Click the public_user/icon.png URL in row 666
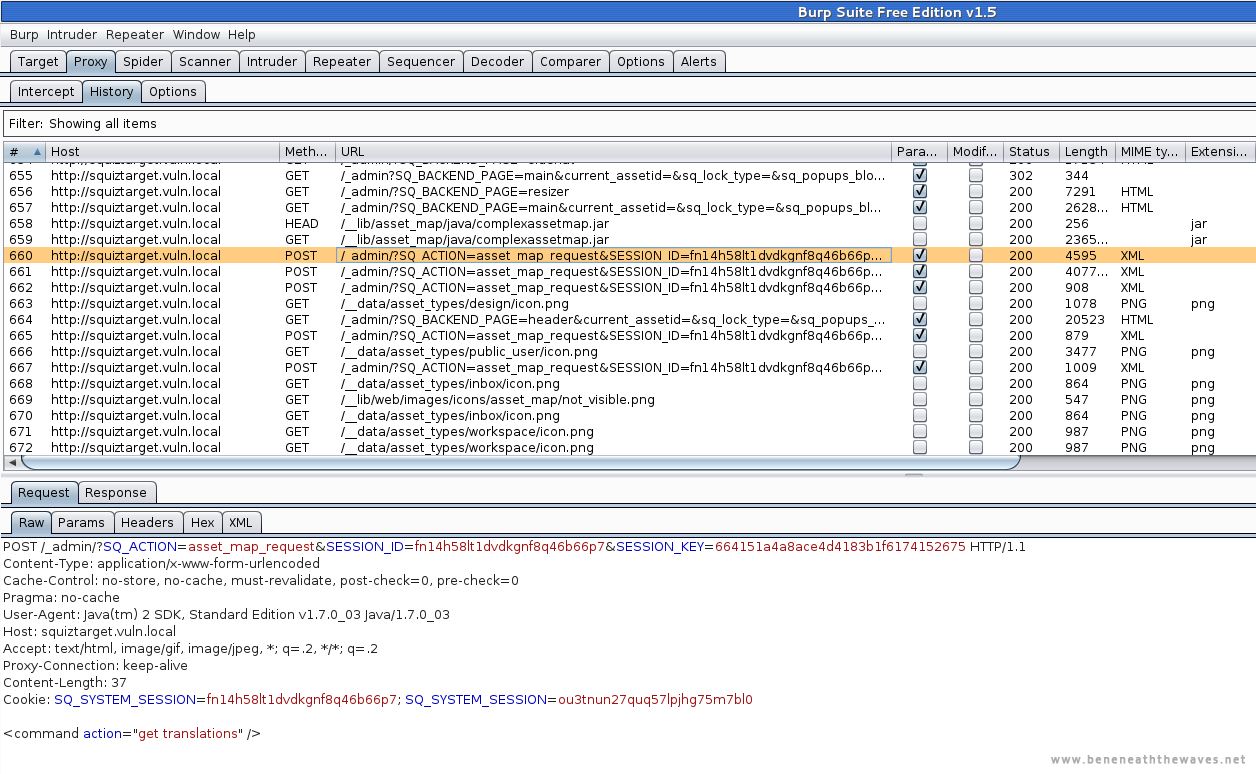This screenshot has height=774, width=1256. pos(469,351)
